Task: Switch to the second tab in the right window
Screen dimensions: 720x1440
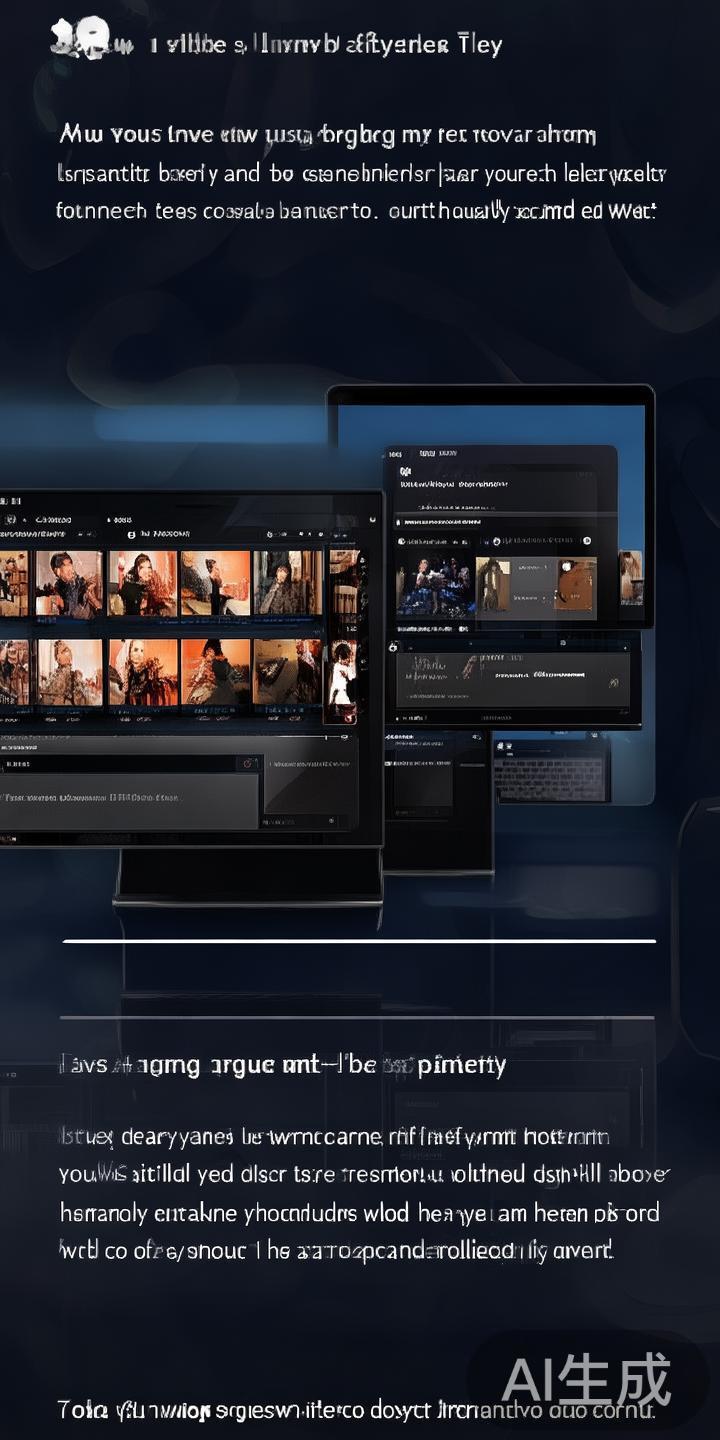Action: pyautogui.click(x=427, y=454)
